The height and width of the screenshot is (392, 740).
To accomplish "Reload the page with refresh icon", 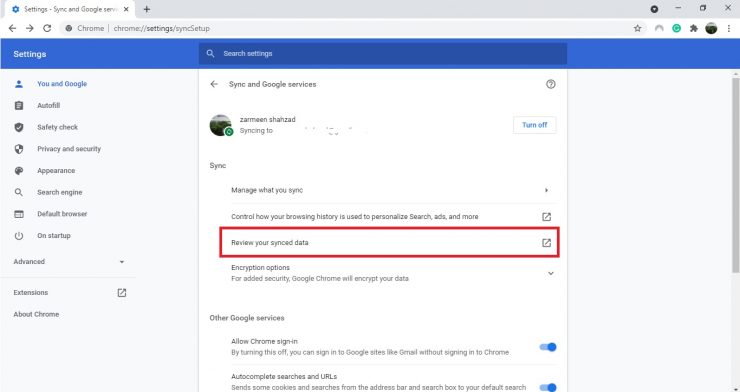I will tap(47, 28).
